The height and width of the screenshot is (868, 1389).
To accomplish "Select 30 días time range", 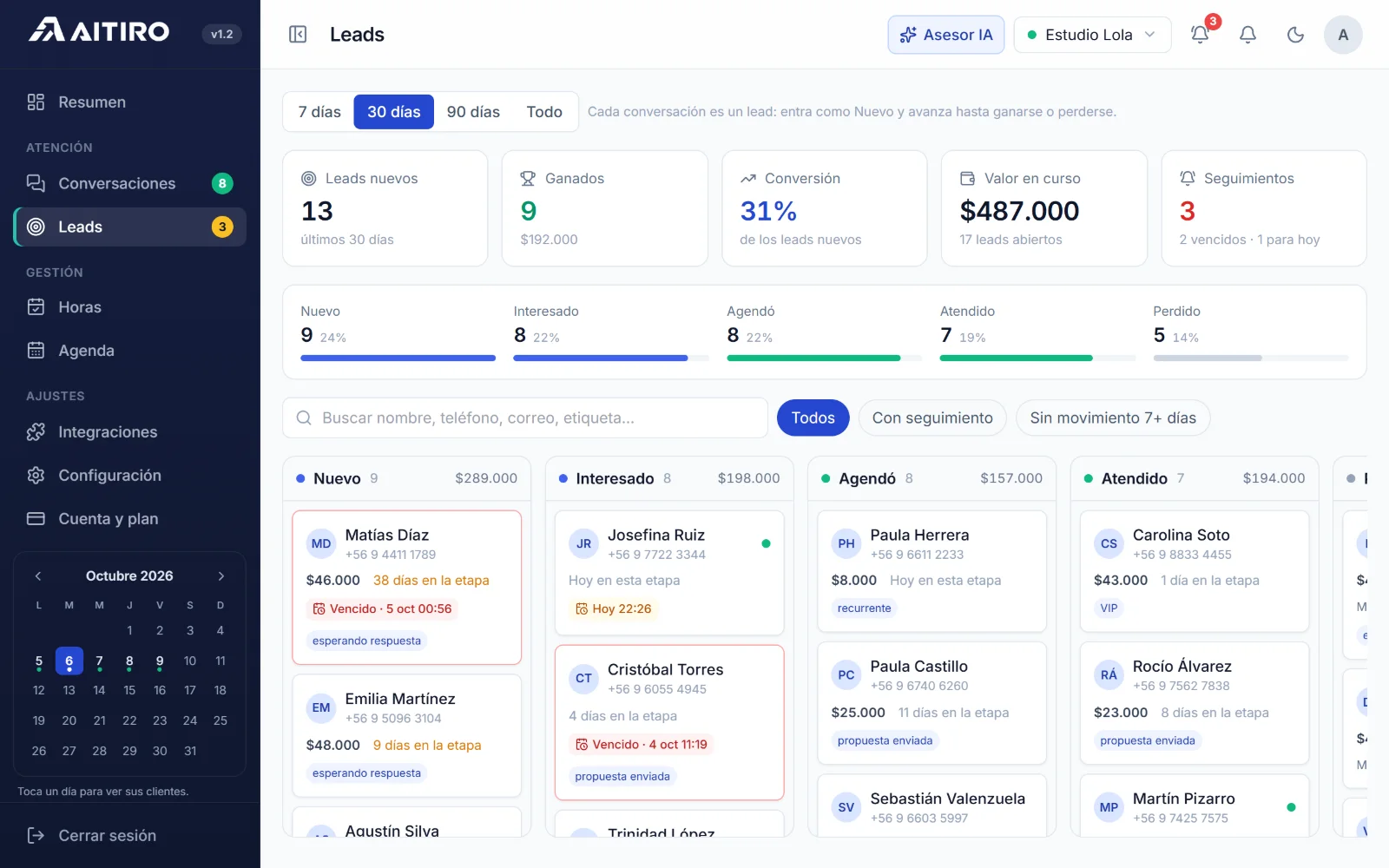I will tap(394, 112).
